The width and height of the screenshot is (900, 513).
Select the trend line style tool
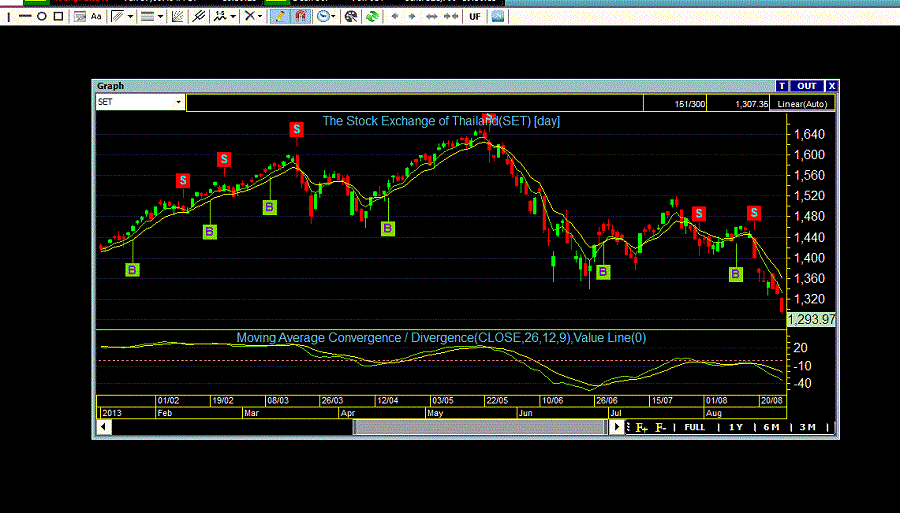coord(118,17)
